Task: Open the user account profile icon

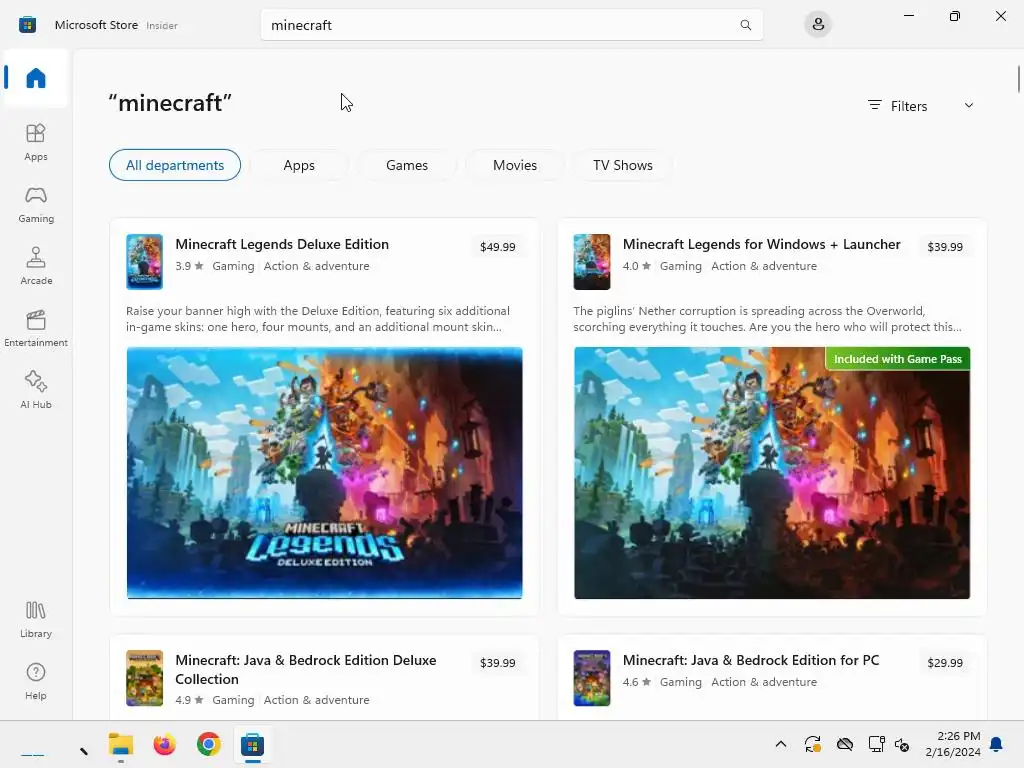Action: (818, 25)
